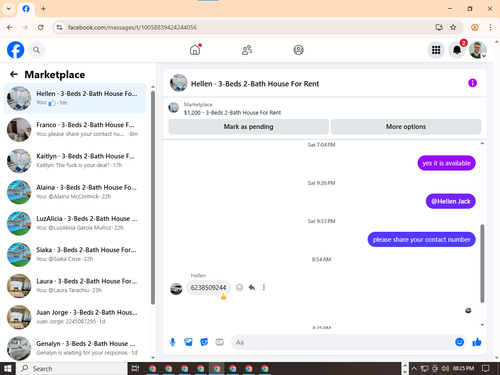The width and height of the screenshot is (500, 375).
Task: Click the 6238509244 message from Hellen
Action: (x=208, y=287)
